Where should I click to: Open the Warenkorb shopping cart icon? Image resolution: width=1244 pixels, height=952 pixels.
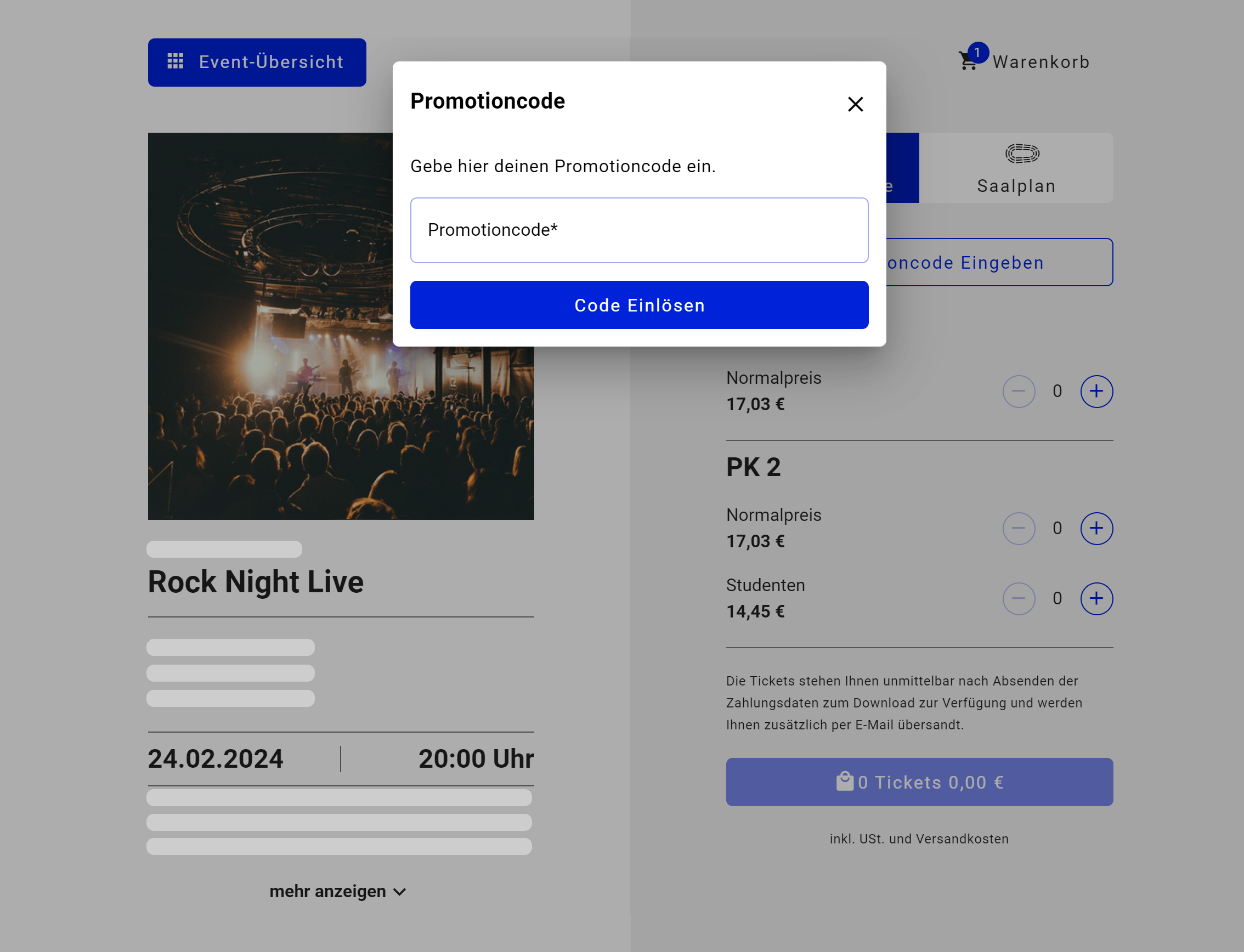click(968, 61)
